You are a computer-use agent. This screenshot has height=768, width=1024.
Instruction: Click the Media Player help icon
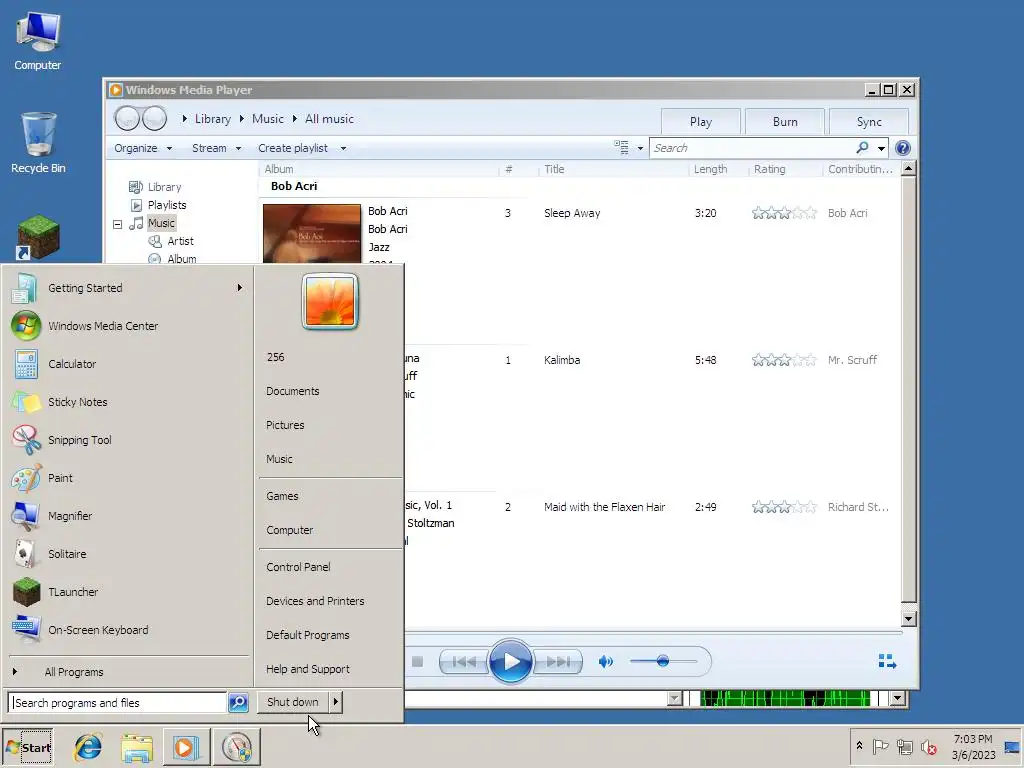click(903, 148)
